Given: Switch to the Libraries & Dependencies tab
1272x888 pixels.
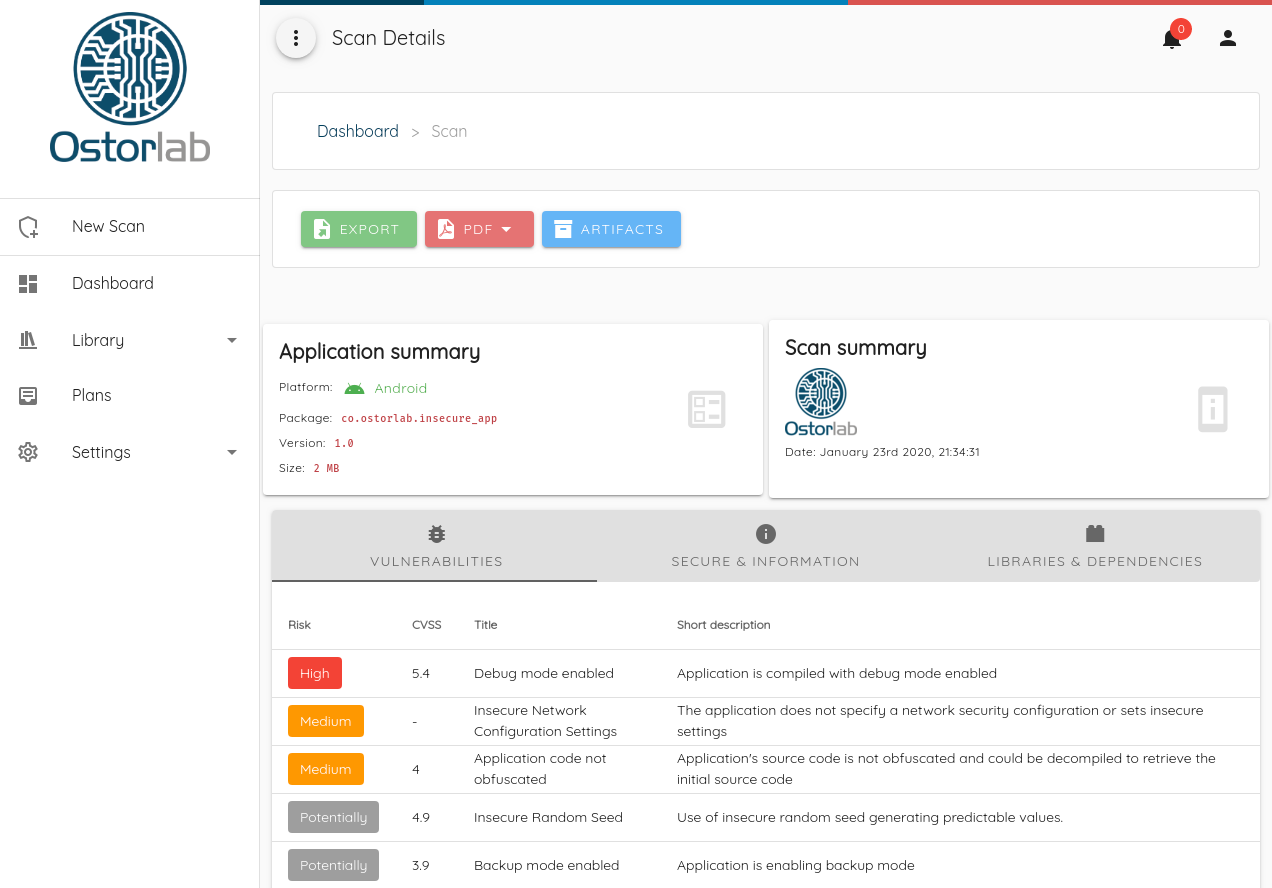Looking at the screenshot, I should point(1095,546).
